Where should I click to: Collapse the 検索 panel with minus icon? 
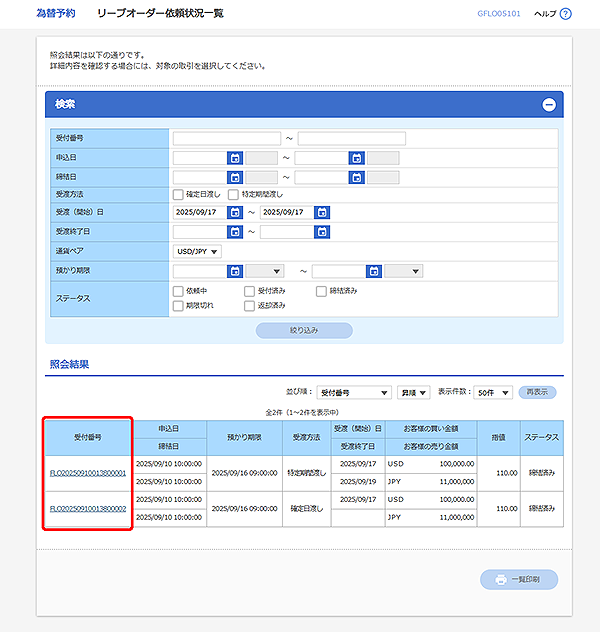click(548, 105)
